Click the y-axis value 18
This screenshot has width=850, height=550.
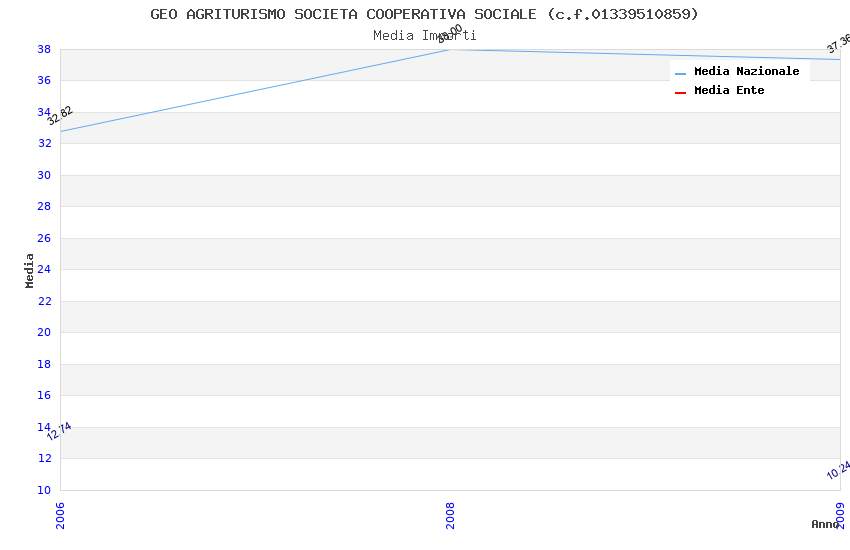(x=44, y=364)
